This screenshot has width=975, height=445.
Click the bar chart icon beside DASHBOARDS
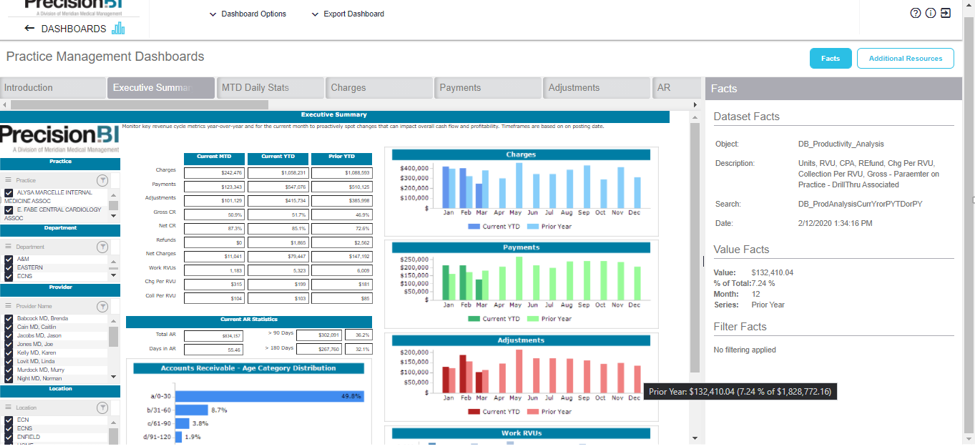(118, 28)
